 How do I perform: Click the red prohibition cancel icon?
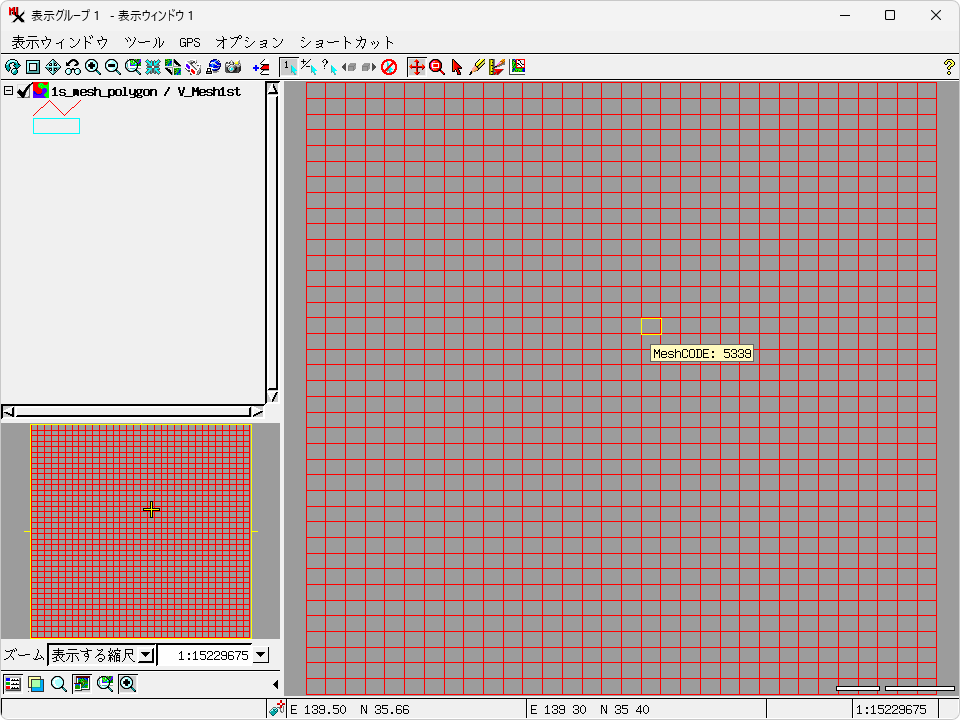click(389, 67)
